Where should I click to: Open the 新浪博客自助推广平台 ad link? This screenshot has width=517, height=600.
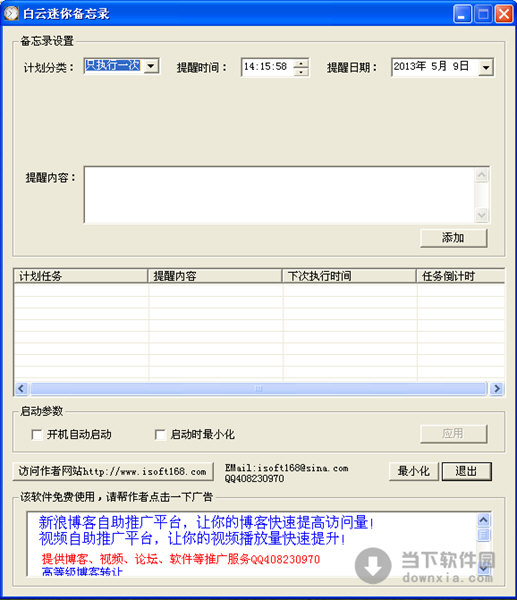[206, 523]
